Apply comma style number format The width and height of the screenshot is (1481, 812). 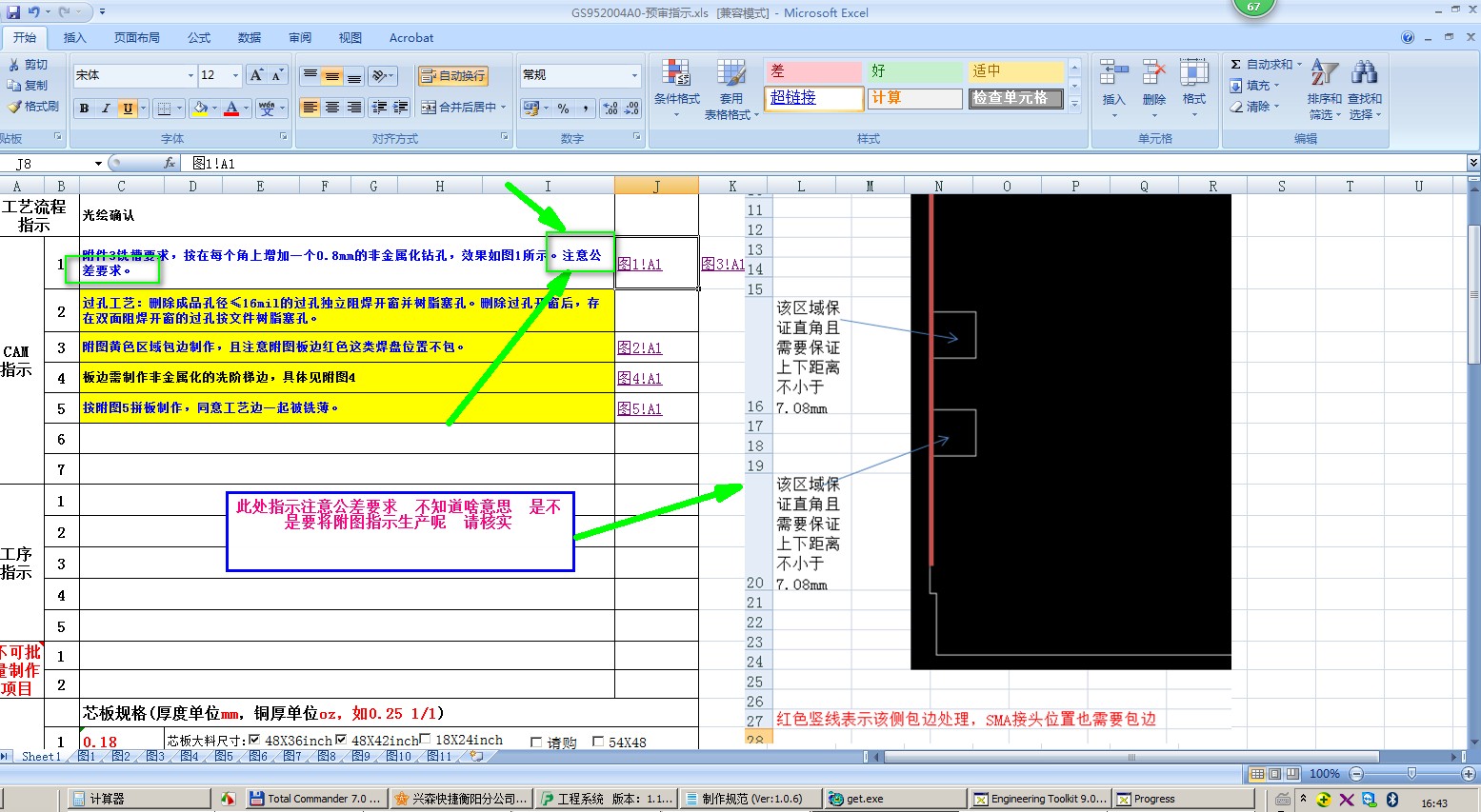point(586,109)
